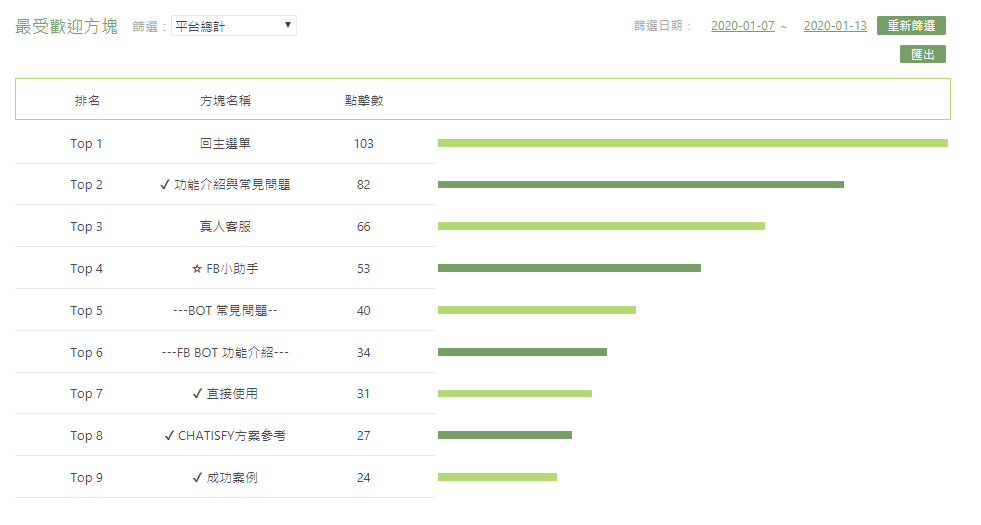Click the 最受歡迎方塊 page title

pos(67,26)
